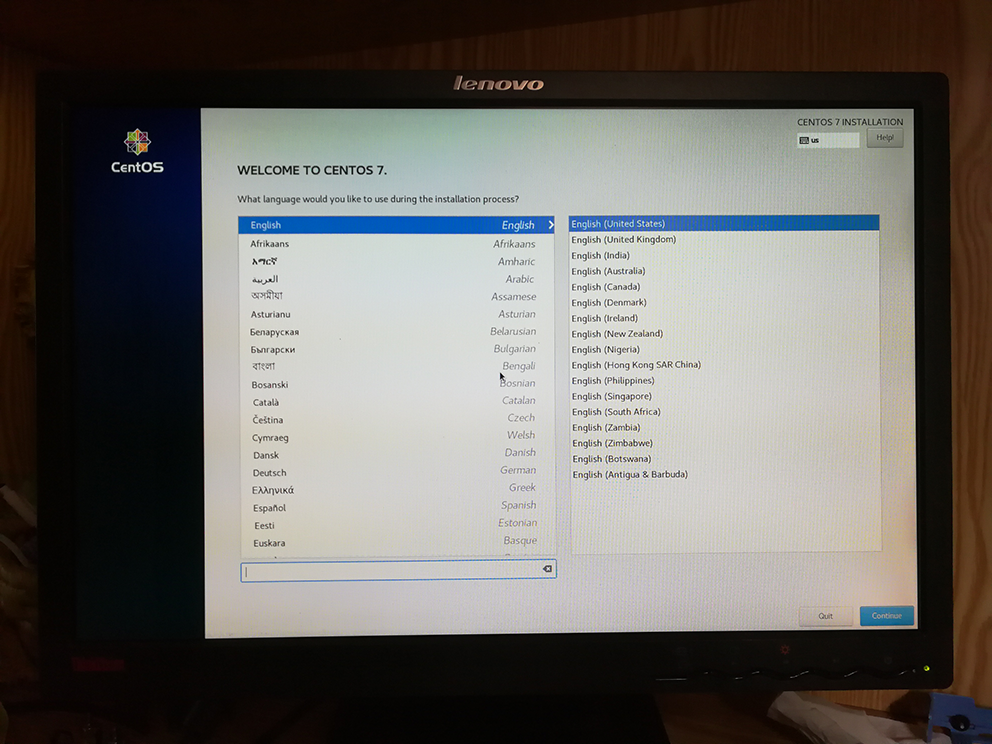Select Español language row

(396, 507)
